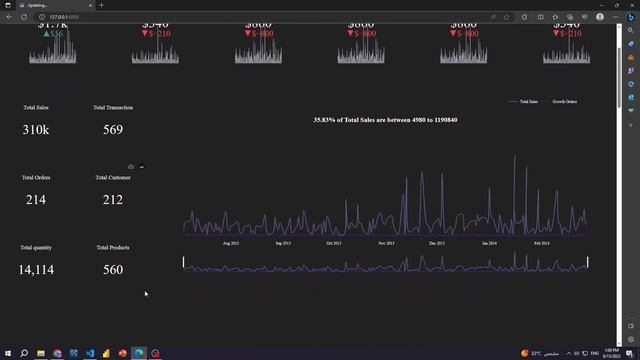Open the taskbar clock showing 1:00 PM
The image size is (640, 360).
tap(611, 353)
